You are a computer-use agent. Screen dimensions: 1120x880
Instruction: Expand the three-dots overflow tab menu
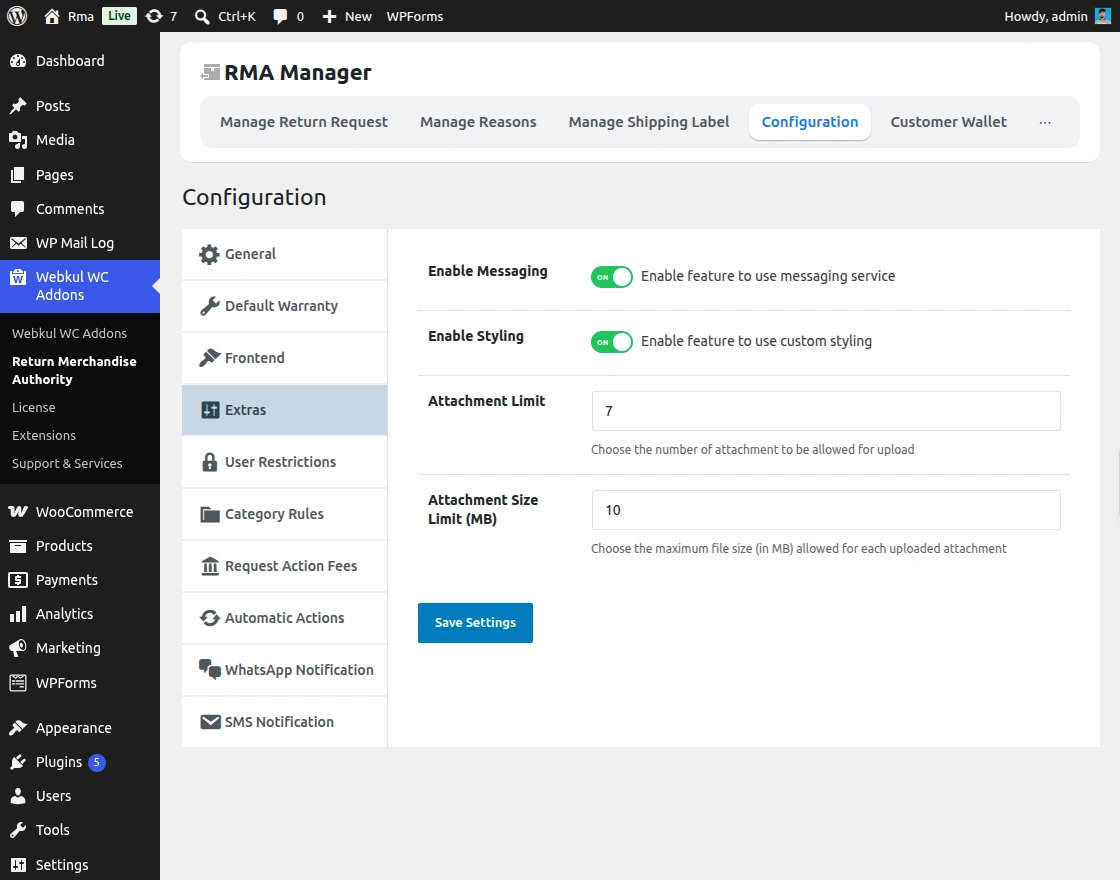(x=1045, y=122)
